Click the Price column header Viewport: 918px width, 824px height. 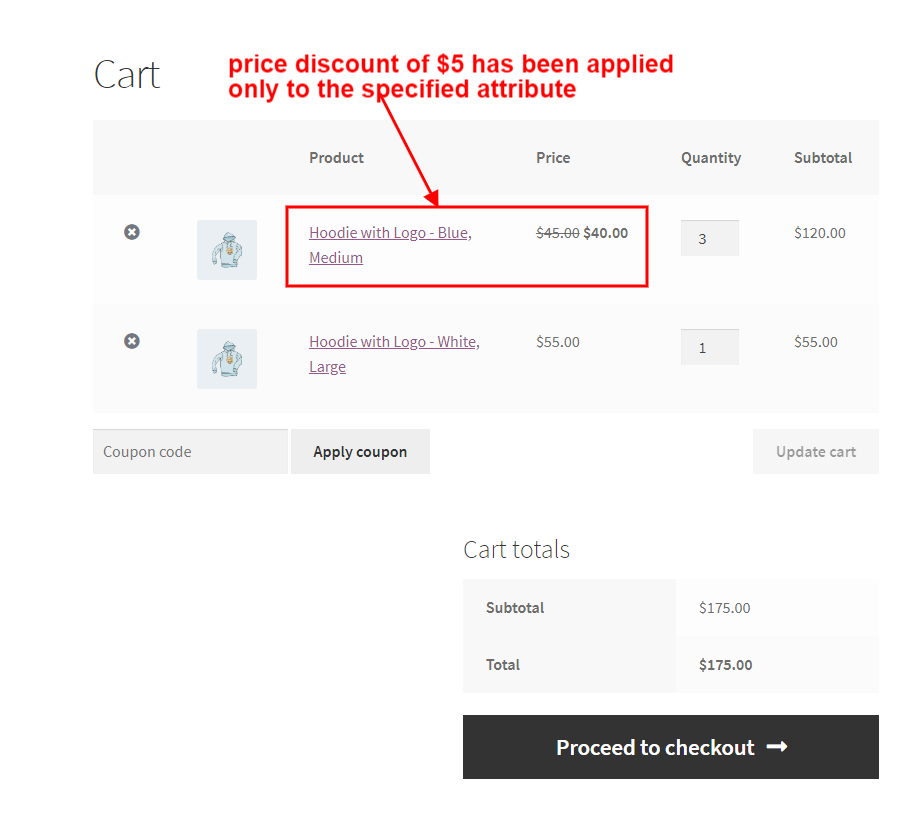click(x=553, y=157)
